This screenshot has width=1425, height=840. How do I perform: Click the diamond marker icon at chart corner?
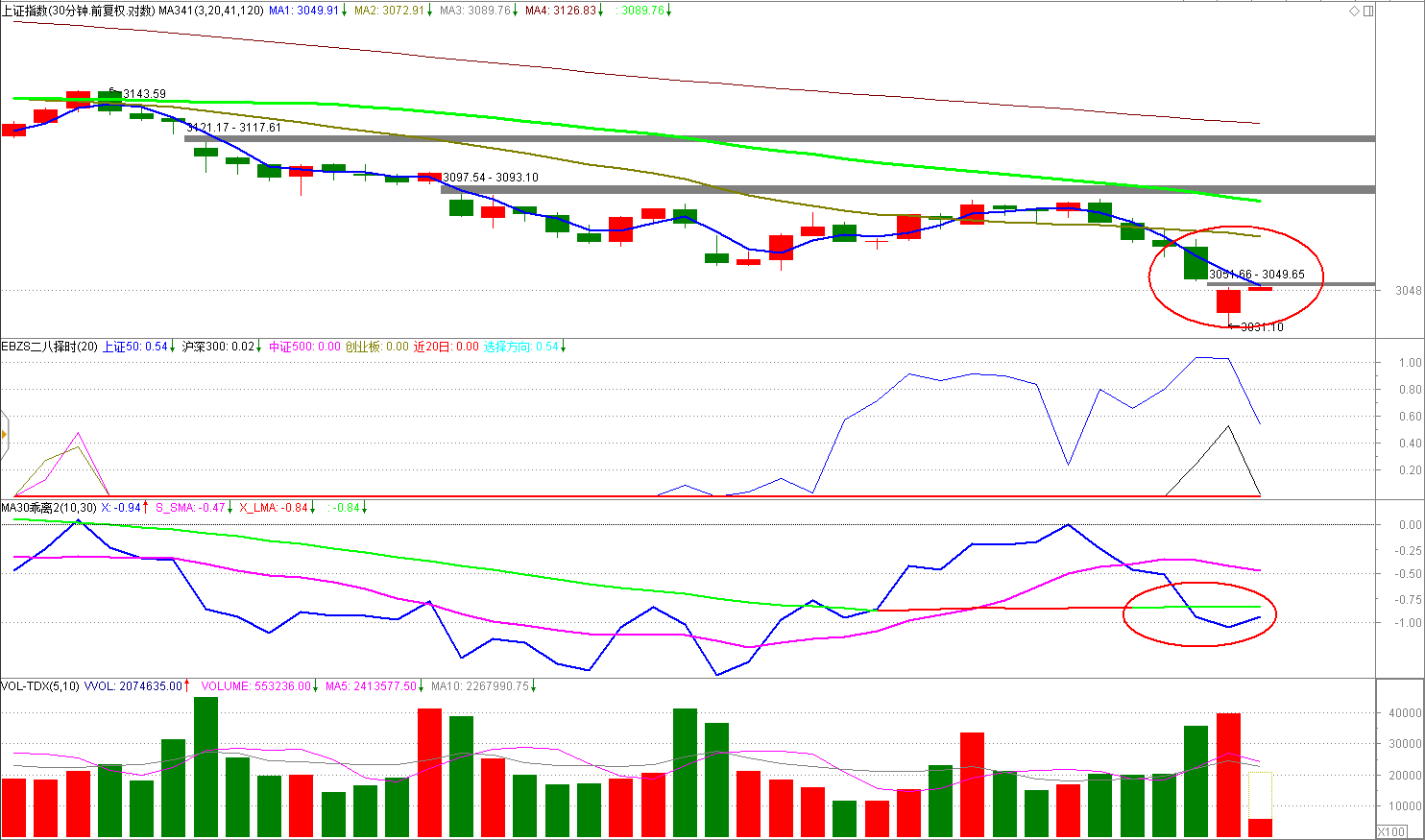coord(1355,11)
